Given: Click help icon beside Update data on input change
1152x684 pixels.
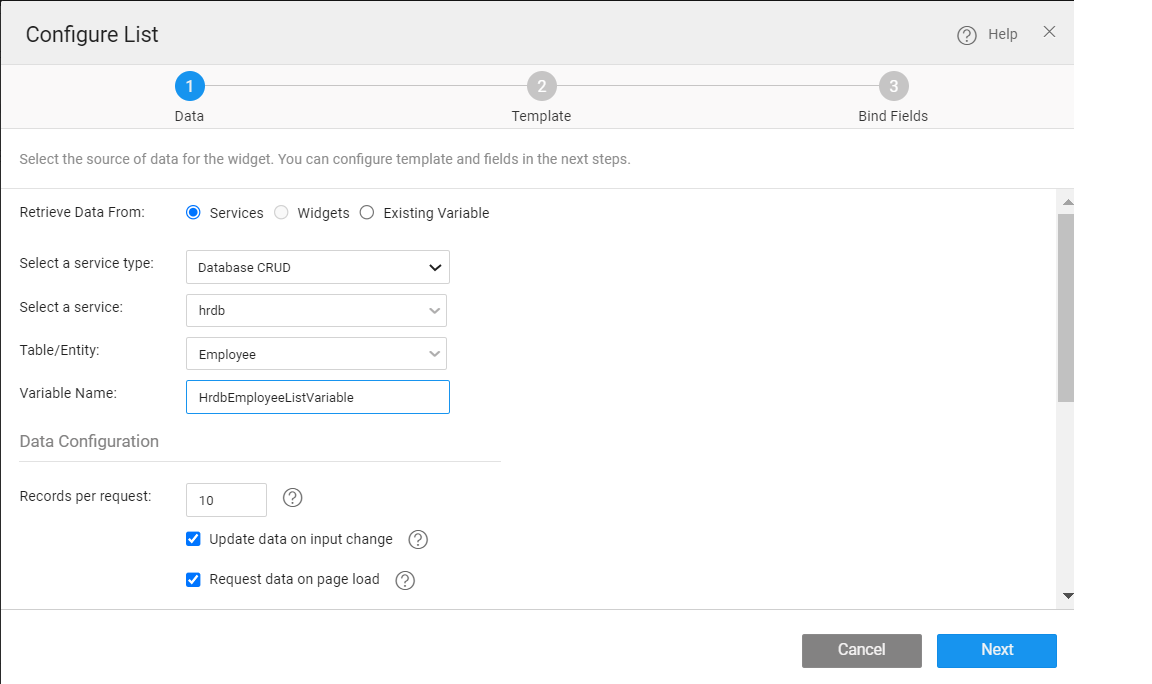Looking at the screenshot, I should 418,540.
